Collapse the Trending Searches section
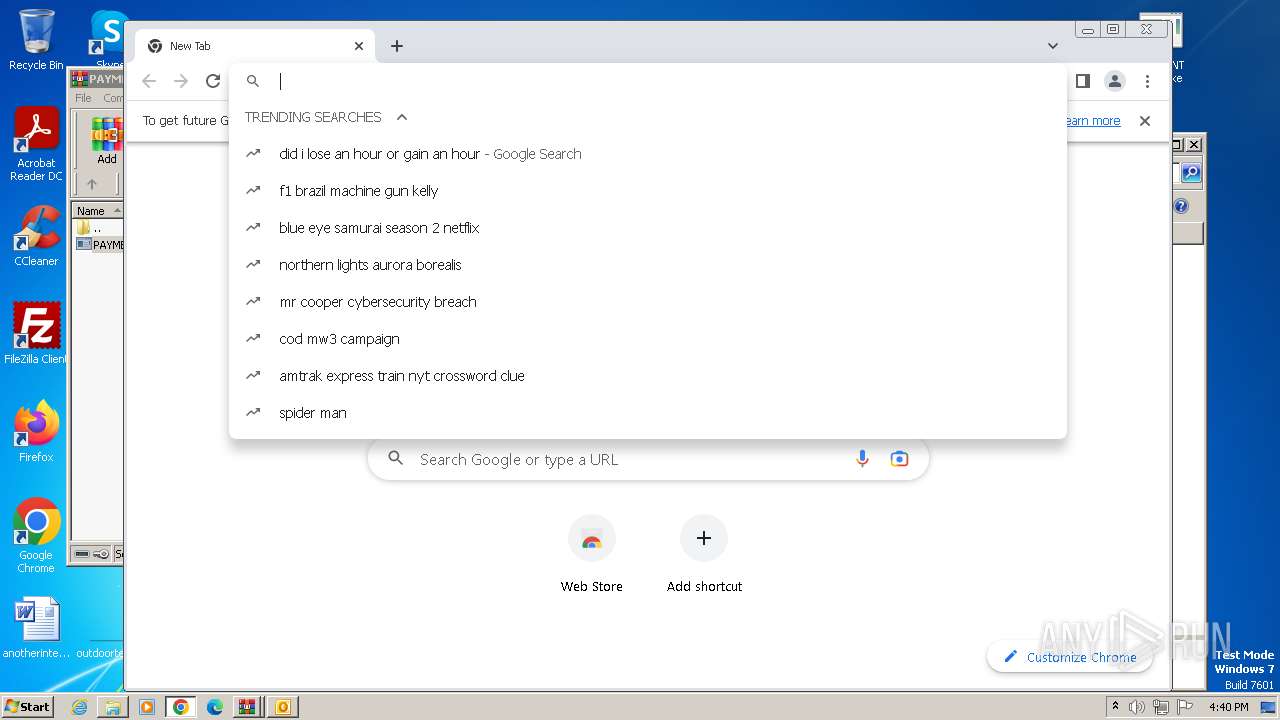This screenshot has height=720, width=1280. 402,117
